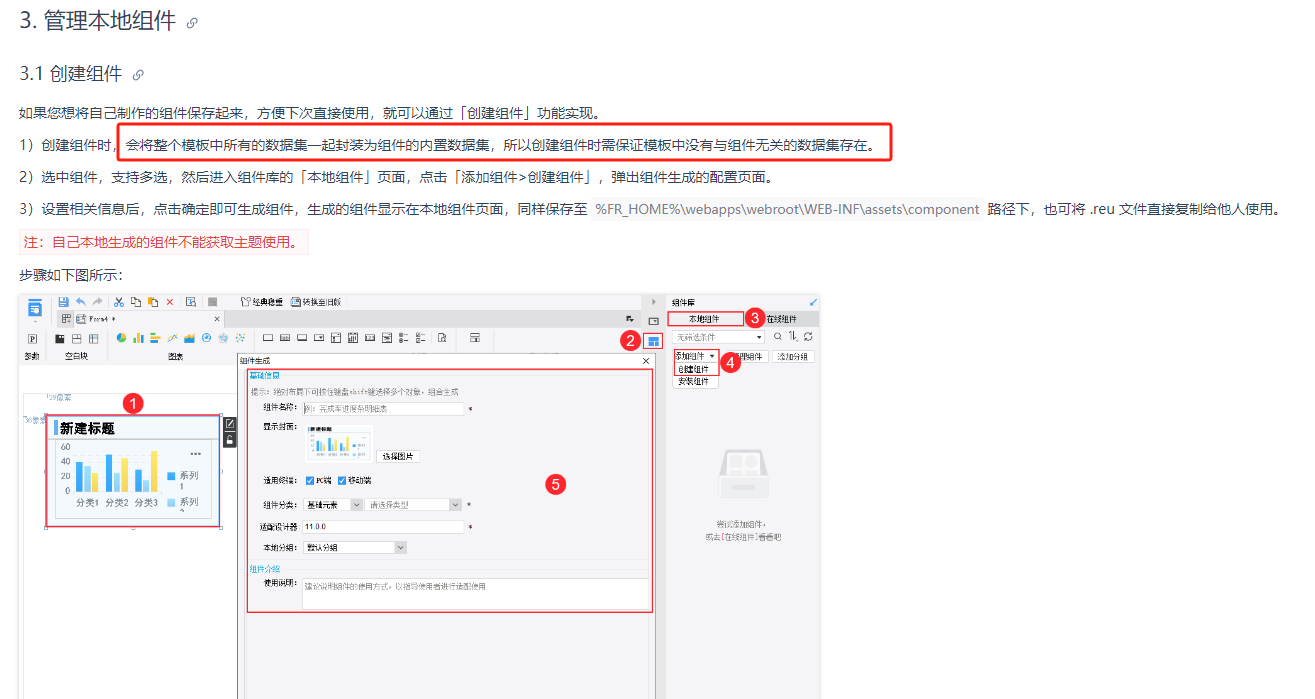Click the Save icon in the designer toolbar
Image resolution: width=1315 pixels, height=699 pixels.
click(63, 302)
